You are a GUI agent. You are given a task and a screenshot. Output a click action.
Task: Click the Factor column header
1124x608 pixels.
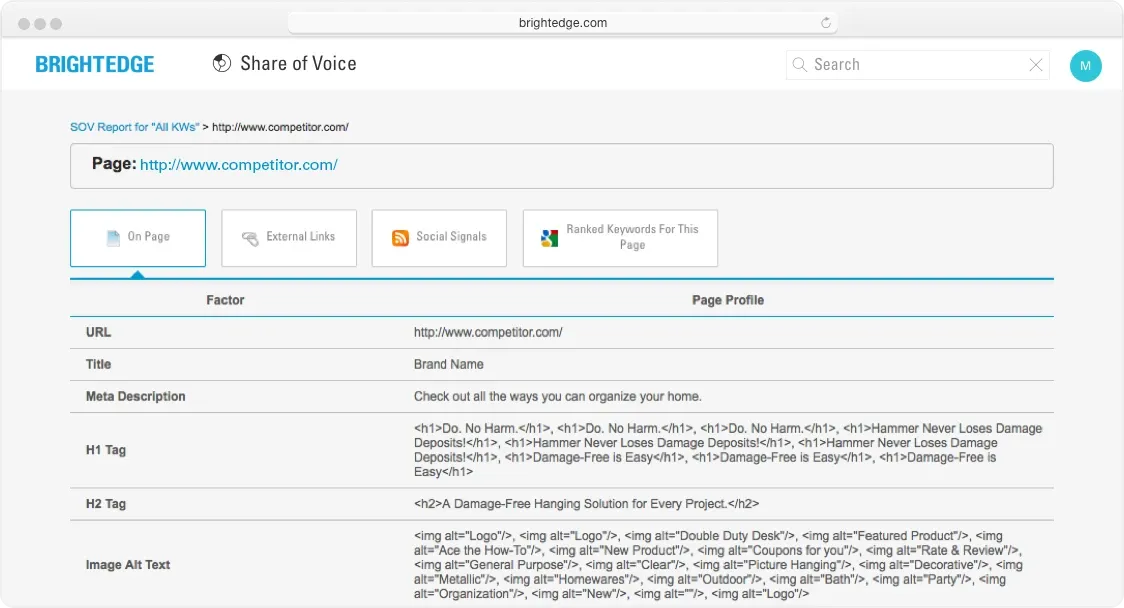(x=225, y=300)
